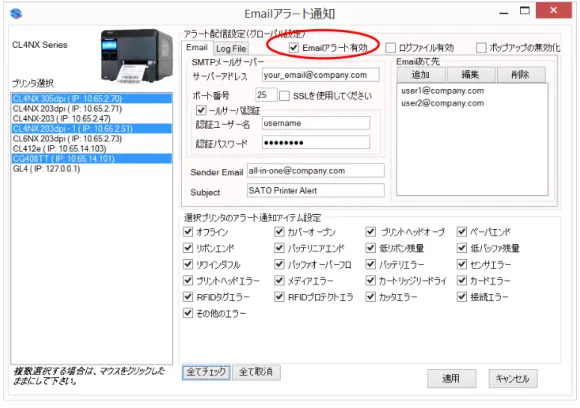Close the Emailアラート通知 window
580x408 pixels.
pos(553,10)
